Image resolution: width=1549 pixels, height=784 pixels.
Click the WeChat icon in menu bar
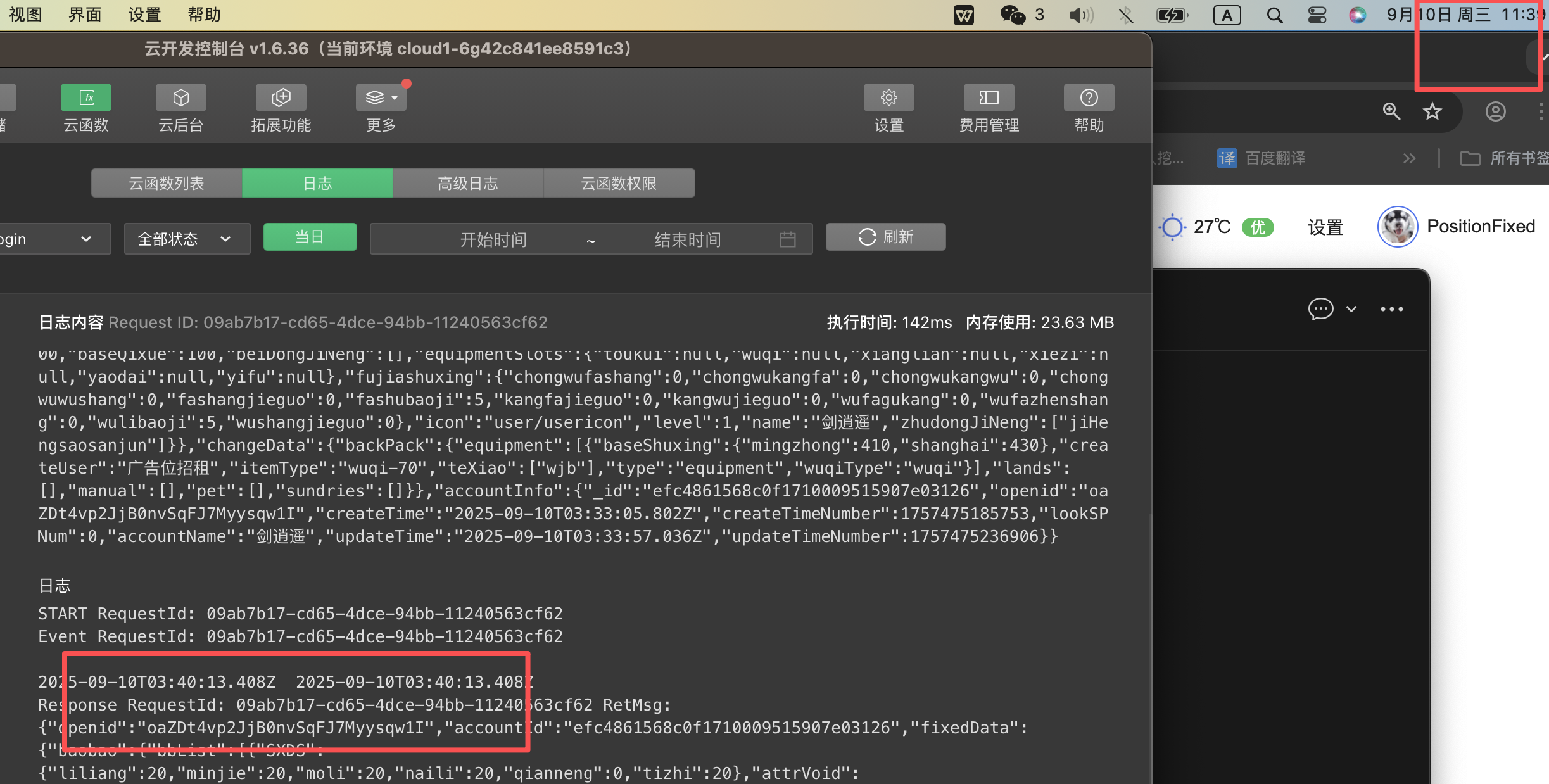[x=1013, y=15]
